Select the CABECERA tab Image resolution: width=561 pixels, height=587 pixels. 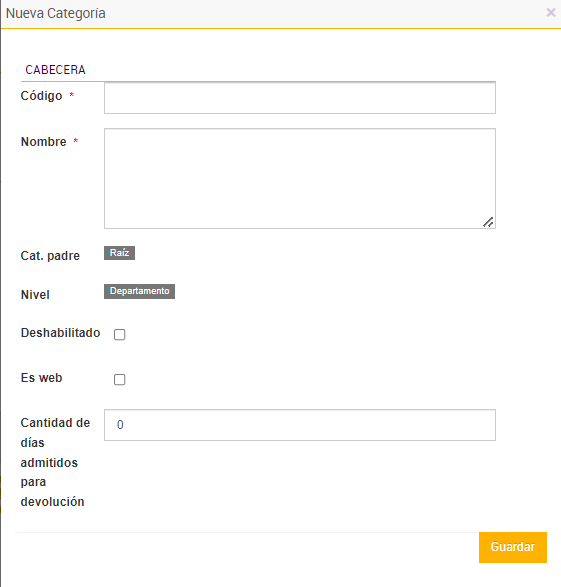[x=55, y=70]
